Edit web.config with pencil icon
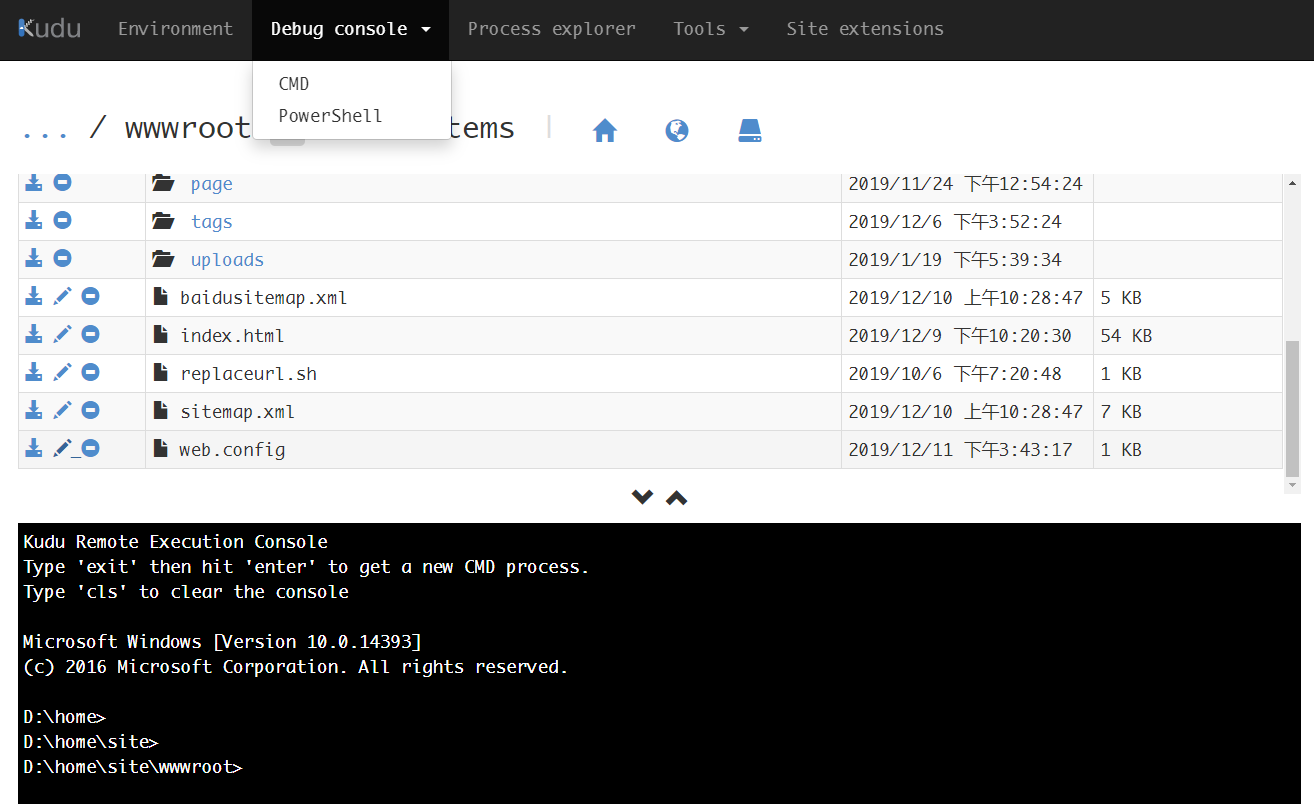Screen dimensions: 1314x804 click(x=62, y=448)
